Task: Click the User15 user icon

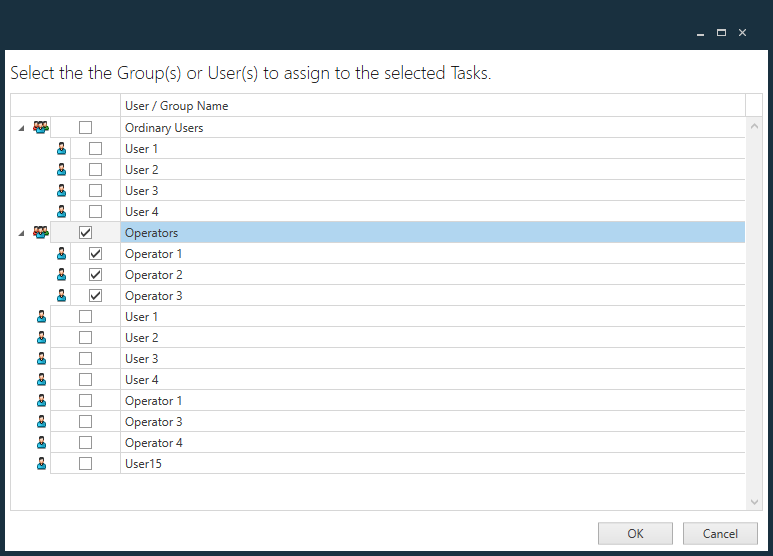Action: tap(41, 464)
